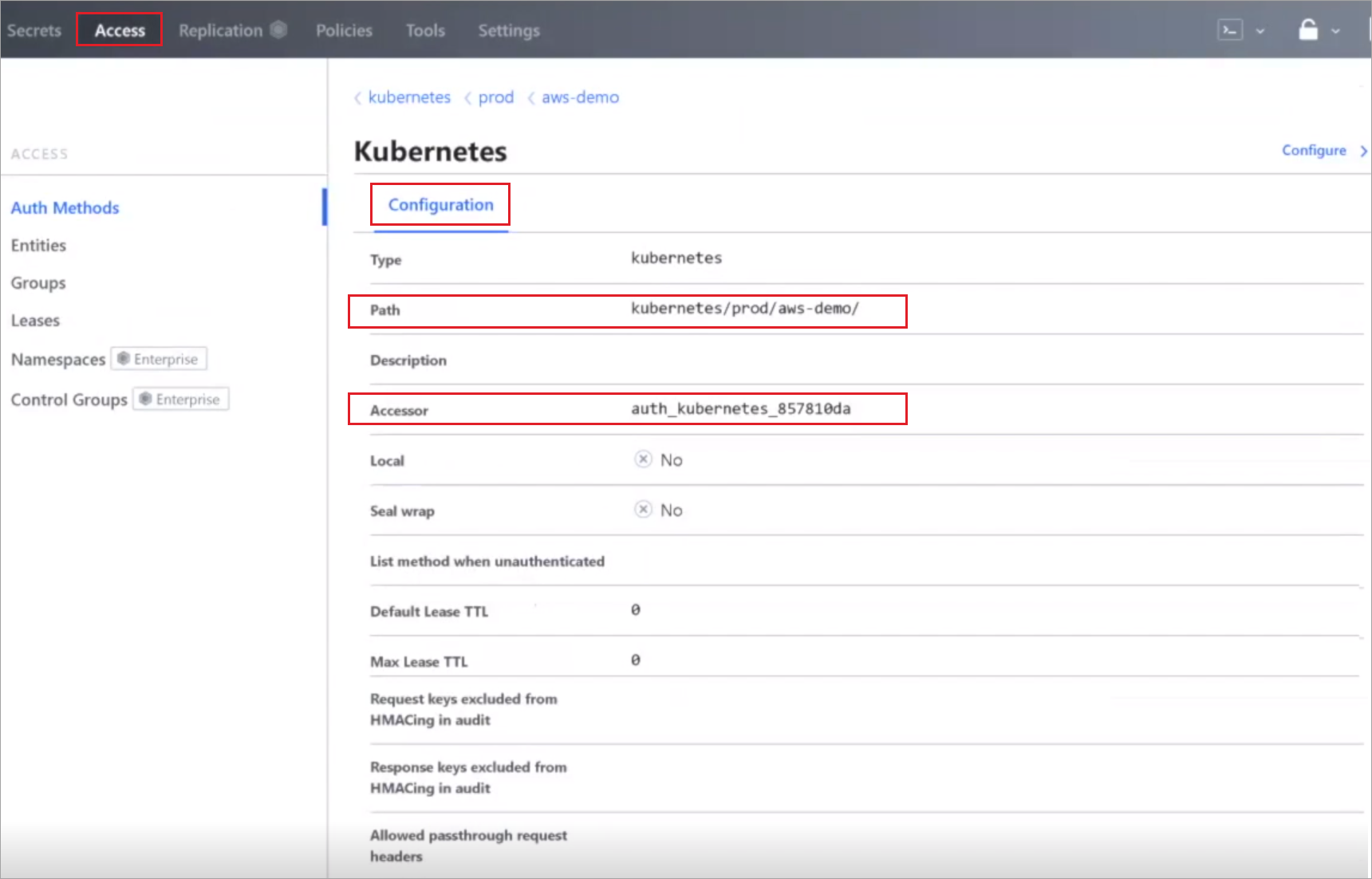Navigate to prod breadcrumb link
This screenshot has height=879, width=1372.
496,97
